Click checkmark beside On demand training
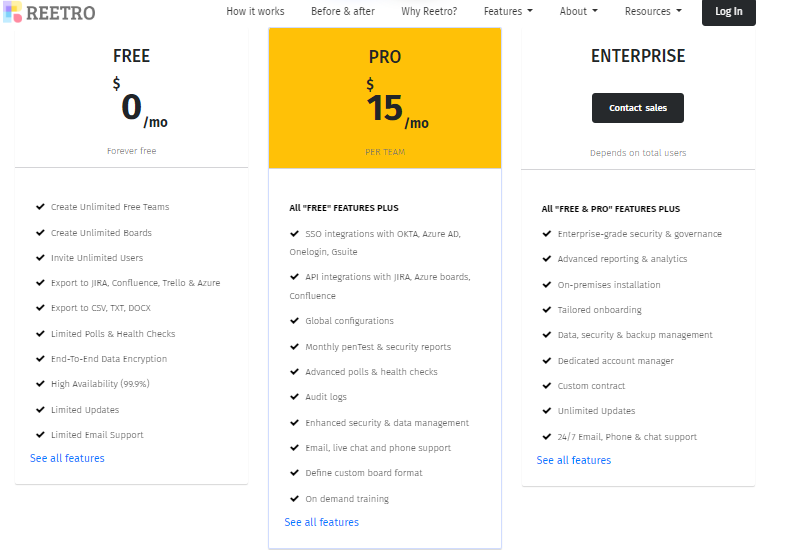Viewport: 786px width, 550px height. (x=295, y=498)
